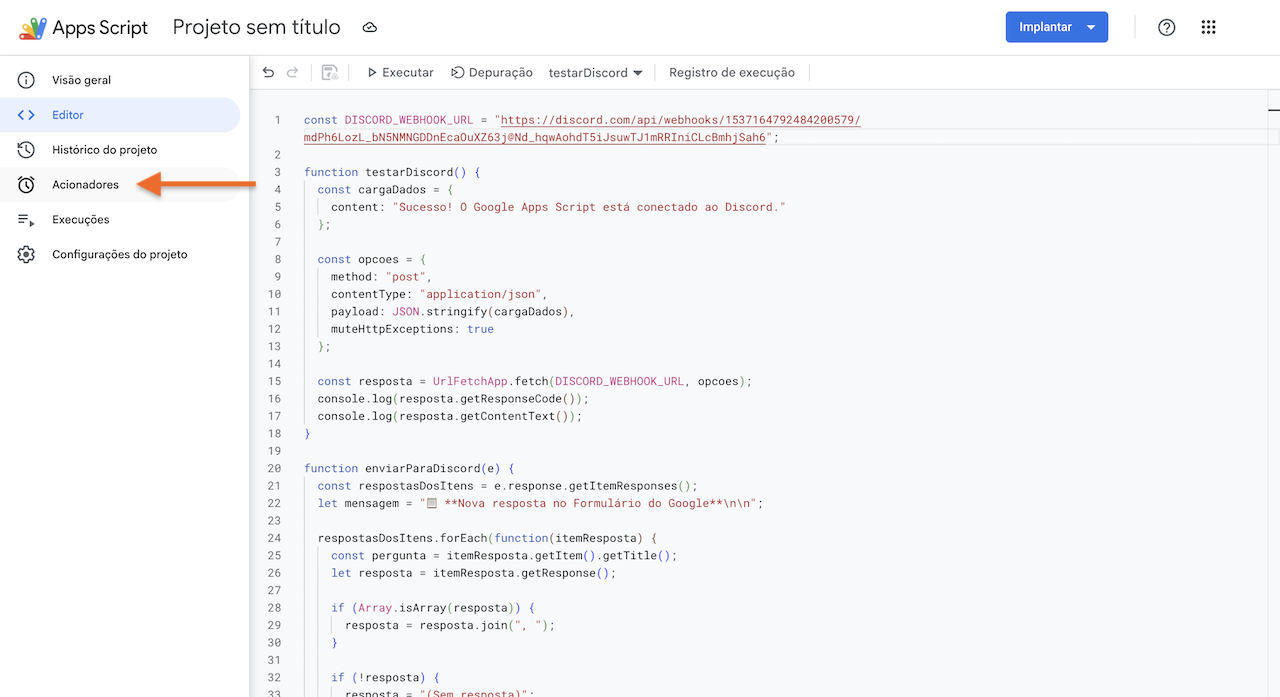Click the 'const opcoes = {' line
The height and width of the screenshot is (697, 1280).
click(372, 259)
